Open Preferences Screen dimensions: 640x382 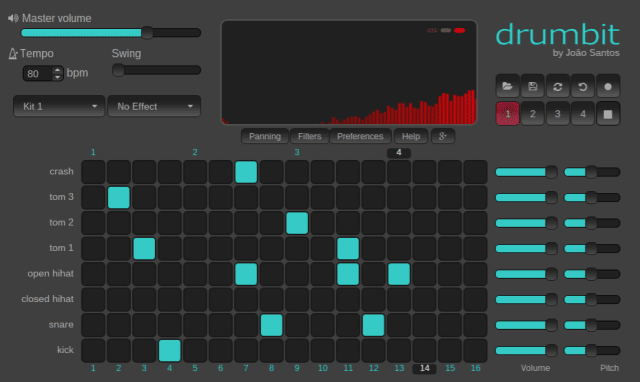360,136
